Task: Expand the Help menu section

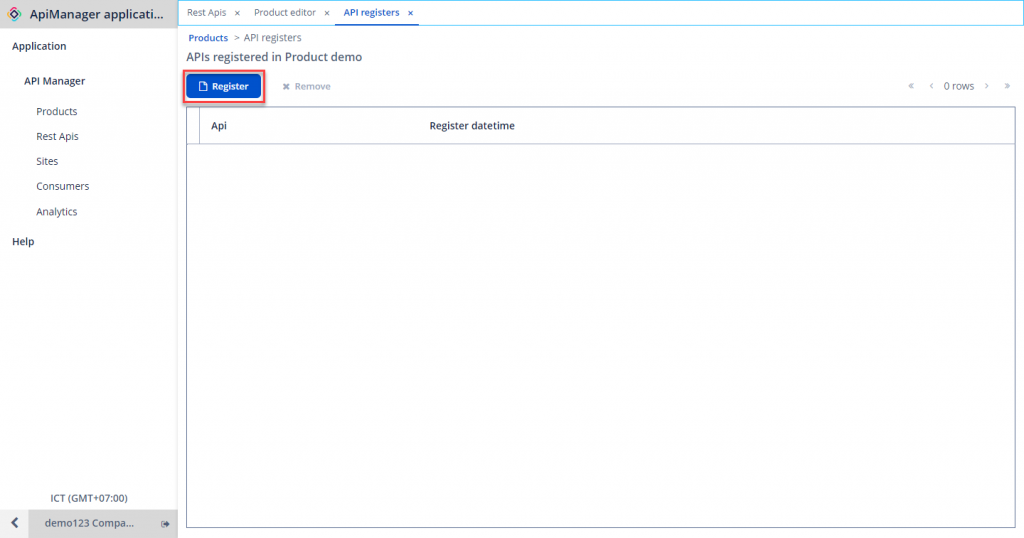Action: (23, 241)
